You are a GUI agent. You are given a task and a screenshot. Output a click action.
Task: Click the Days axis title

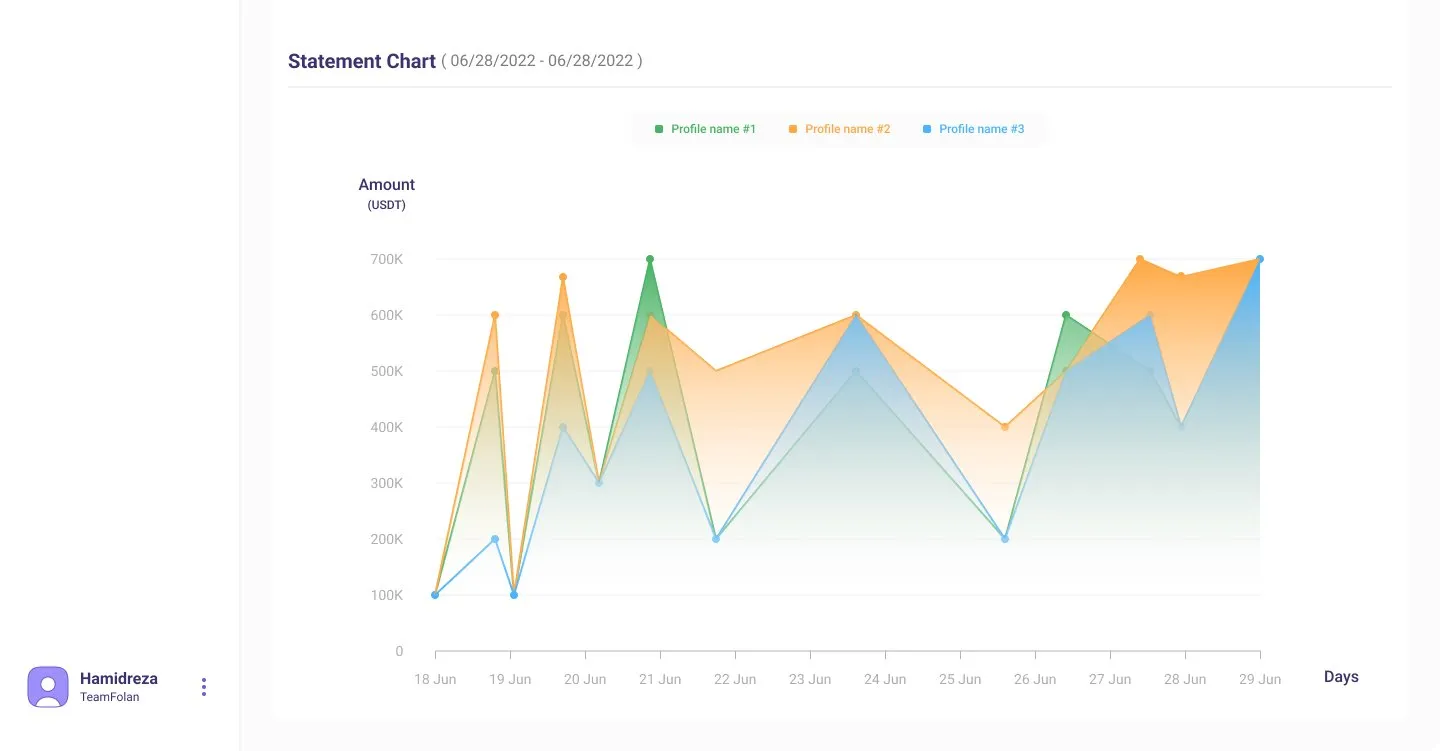tap(1341, 677)
